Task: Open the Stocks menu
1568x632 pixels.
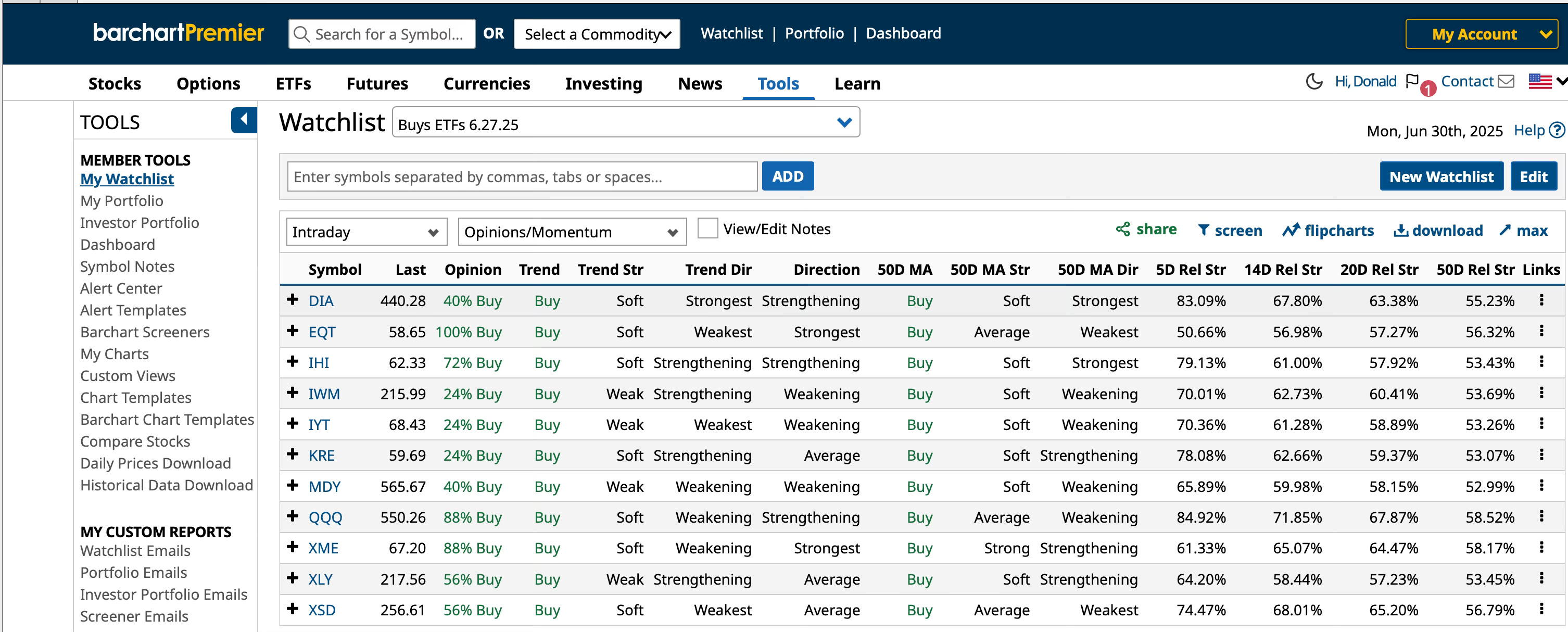Action: (115, 83)
